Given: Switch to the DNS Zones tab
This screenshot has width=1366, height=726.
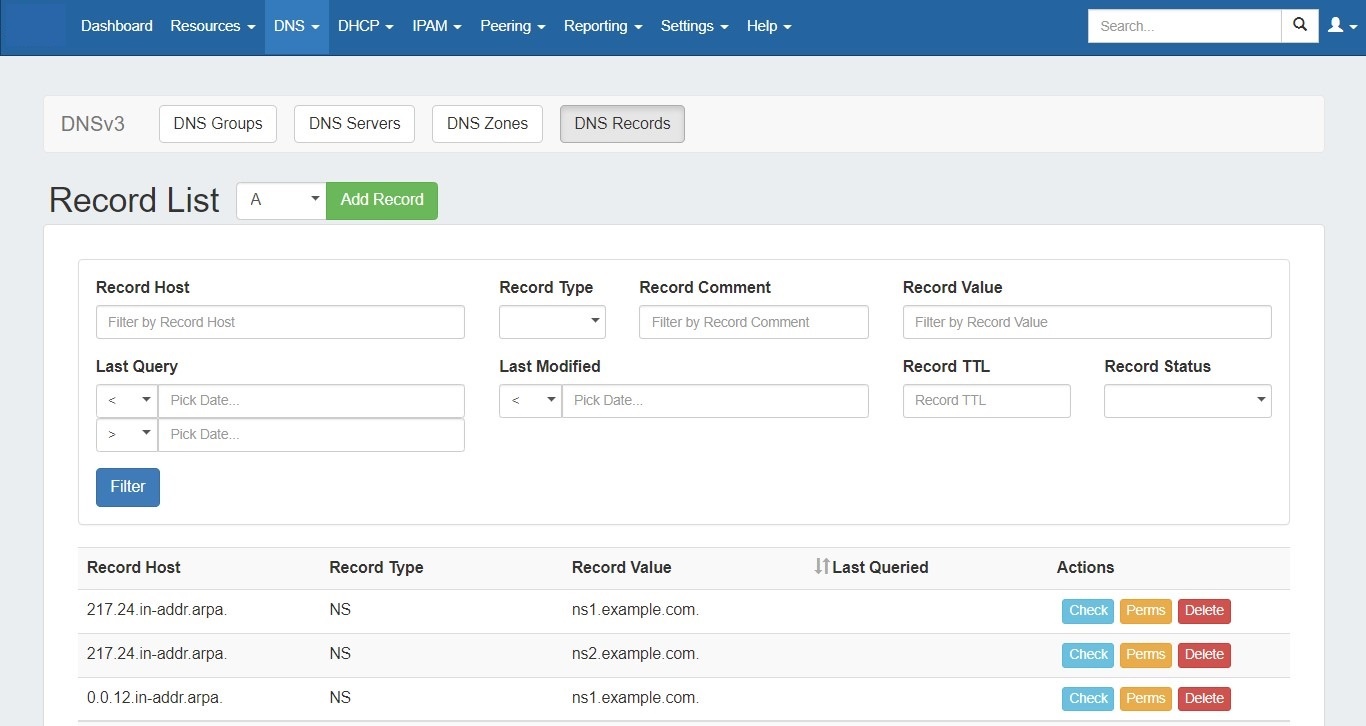Looking at the screenshot, I should [487, 124].
